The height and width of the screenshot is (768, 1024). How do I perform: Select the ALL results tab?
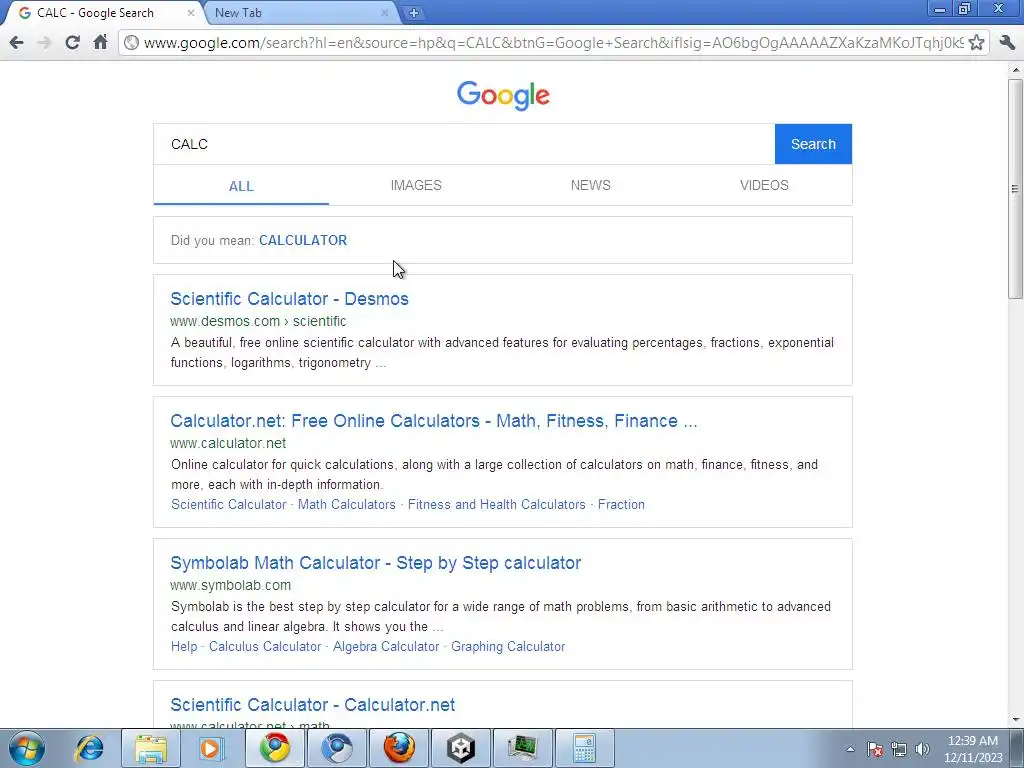pos(241,185)
